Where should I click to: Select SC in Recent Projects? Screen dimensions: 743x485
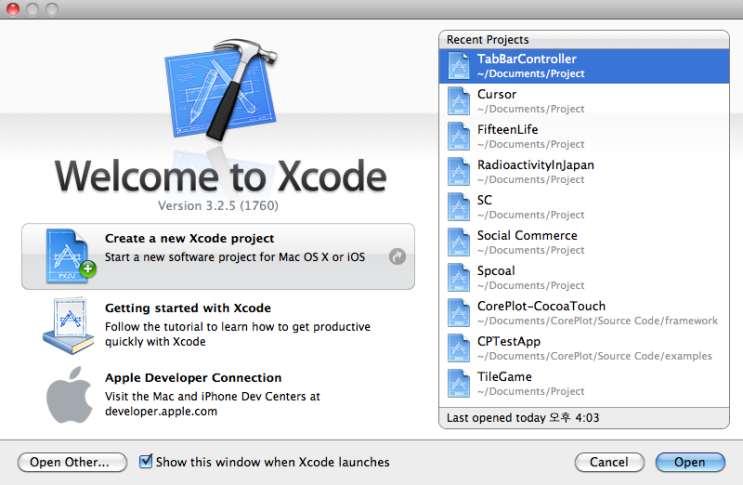[584, 207]
